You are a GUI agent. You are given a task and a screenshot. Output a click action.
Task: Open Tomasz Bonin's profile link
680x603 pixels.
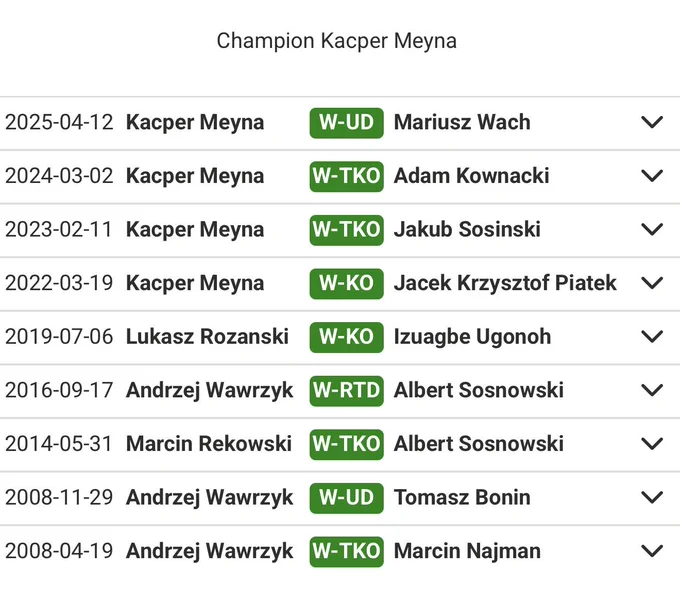tap(462, 497)
